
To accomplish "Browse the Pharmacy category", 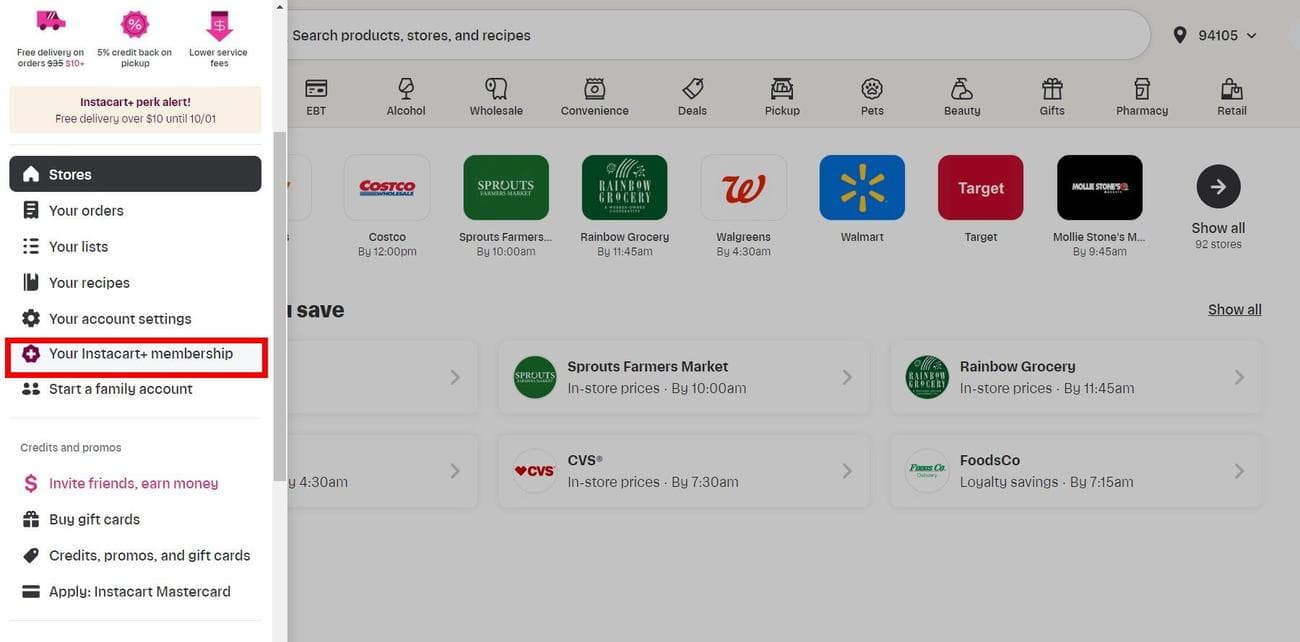I will click(x=1141, y=95).
